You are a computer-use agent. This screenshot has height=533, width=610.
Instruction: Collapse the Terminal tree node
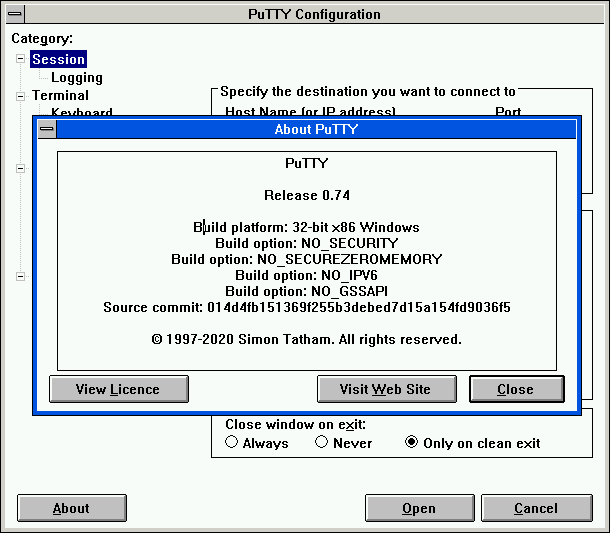point(20,96)
